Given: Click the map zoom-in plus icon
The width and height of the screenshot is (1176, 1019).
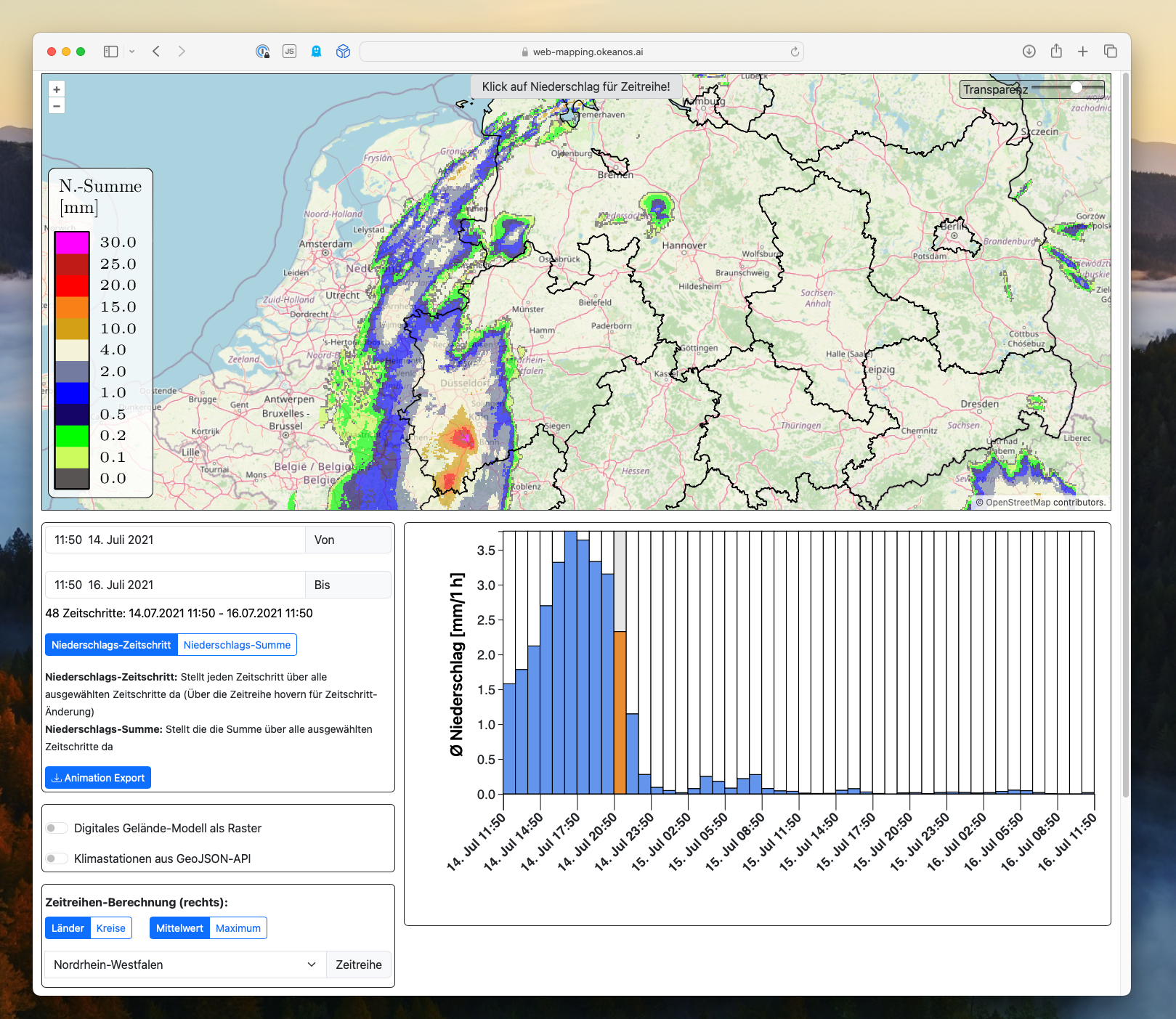Looking at the screenshot, I should [x=56, y=89].
